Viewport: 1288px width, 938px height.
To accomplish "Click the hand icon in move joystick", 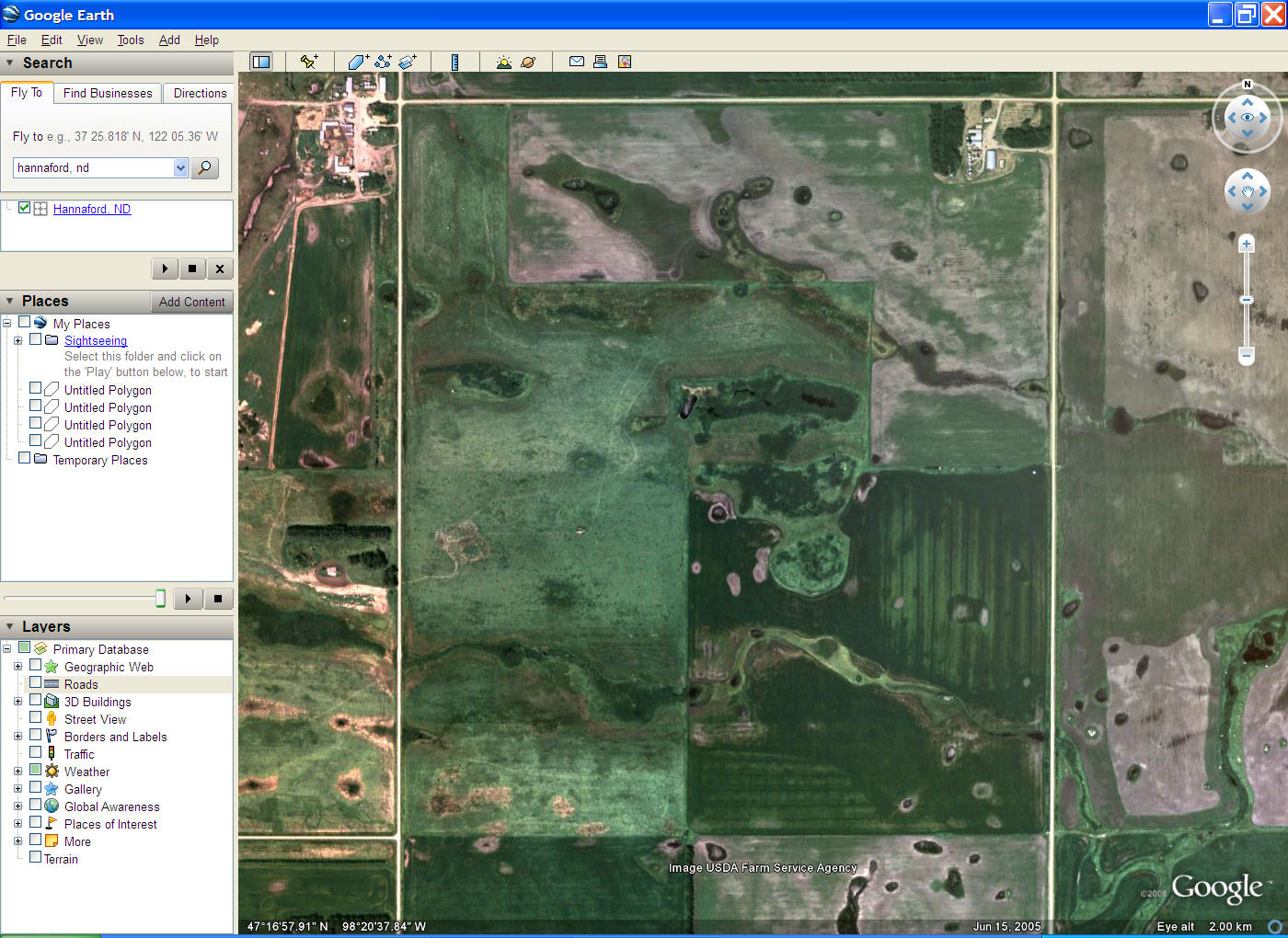I will (1248, 191).
